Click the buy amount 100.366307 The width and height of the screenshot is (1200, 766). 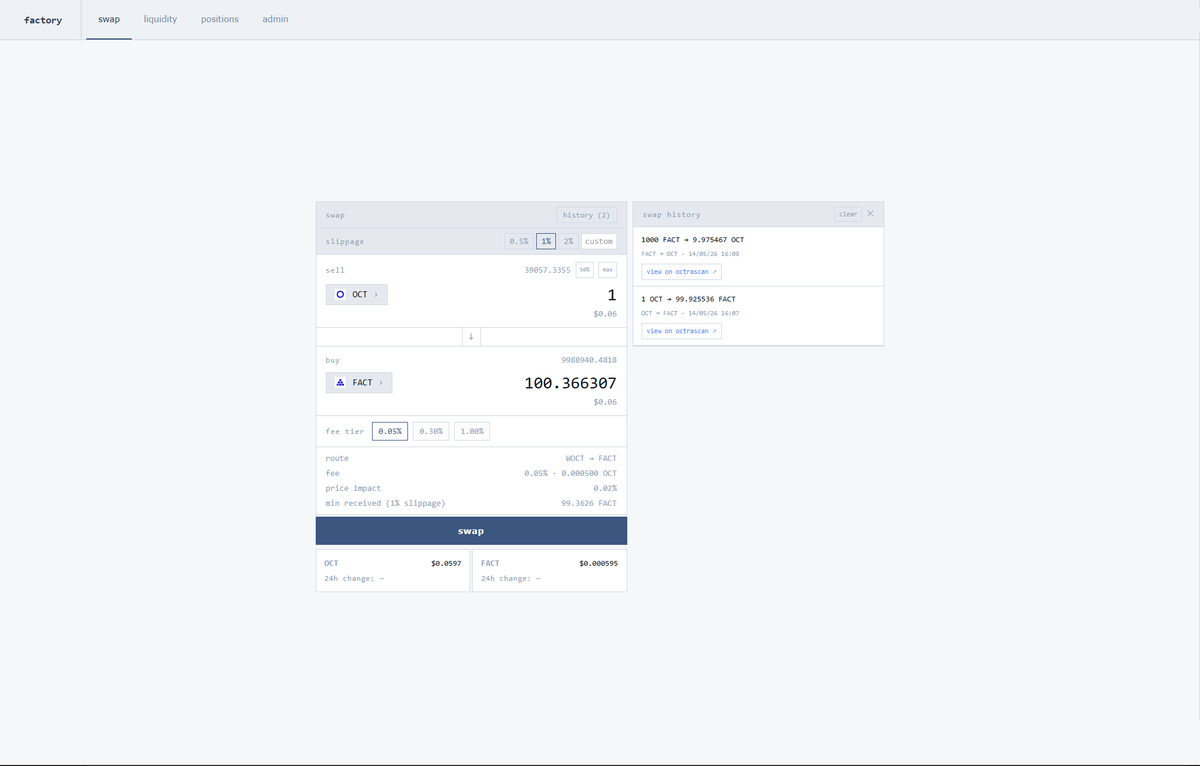point(571,383)
